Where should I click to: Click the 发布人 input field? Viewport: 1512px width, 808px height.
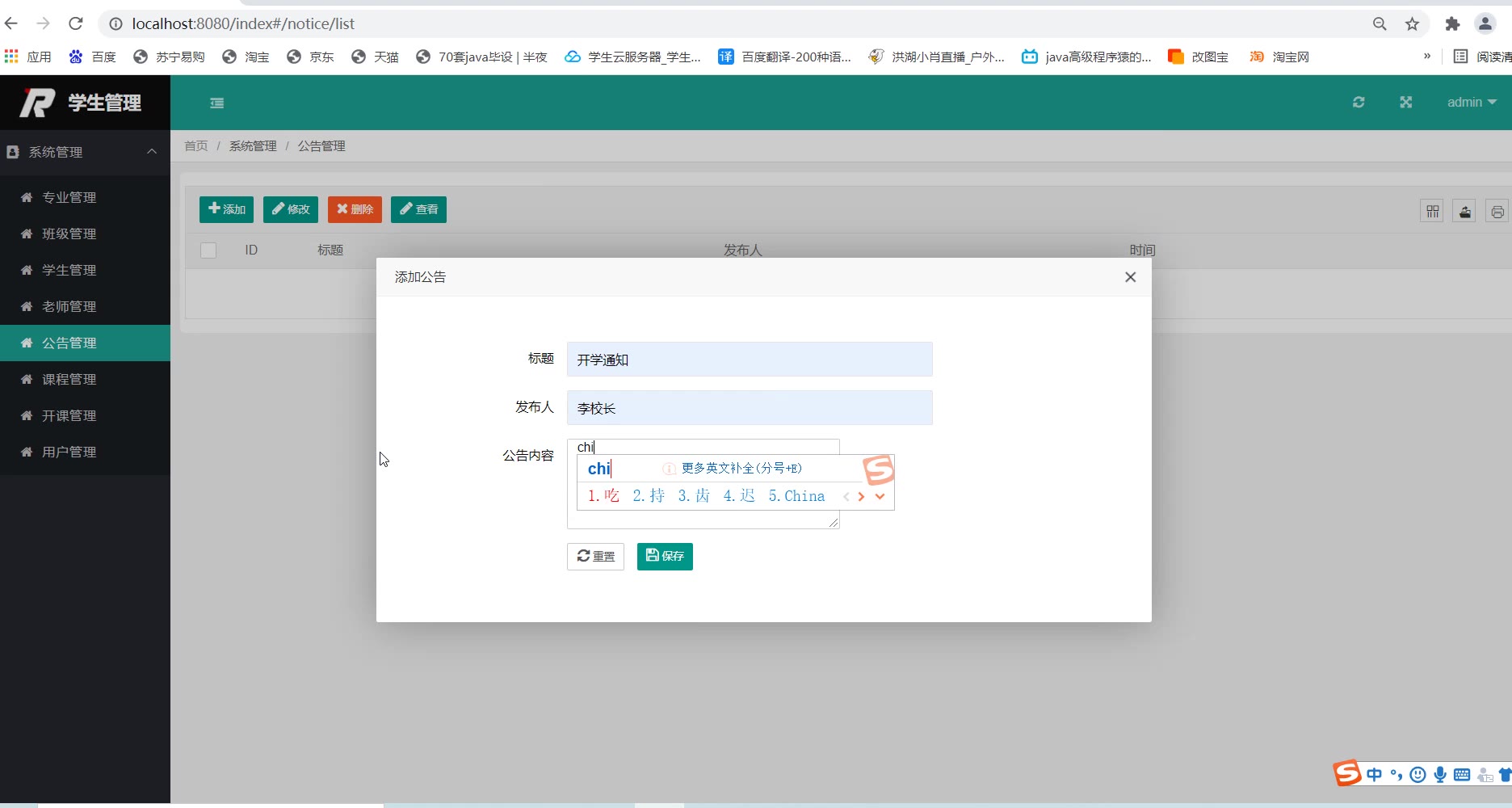click(750, 408)
